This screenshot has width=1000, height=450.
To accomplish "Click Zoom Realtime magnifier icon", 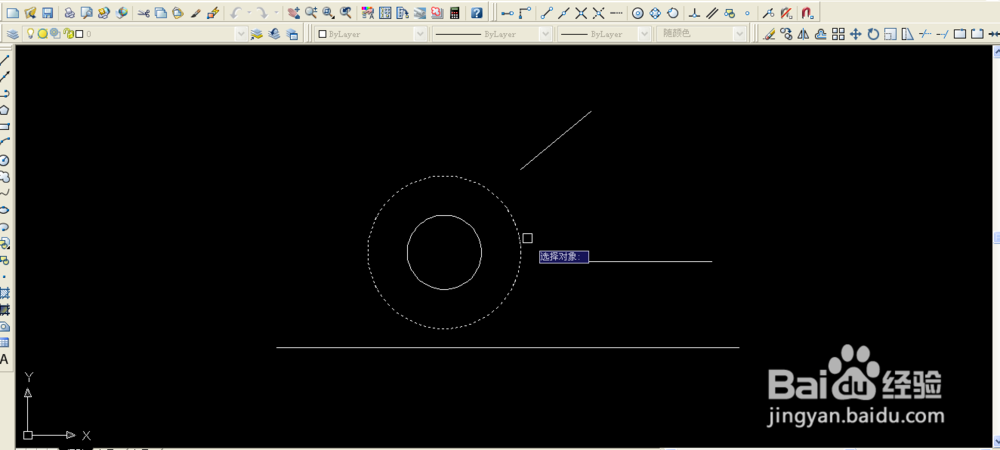I will pyautogui.click(x=311, y=13).
